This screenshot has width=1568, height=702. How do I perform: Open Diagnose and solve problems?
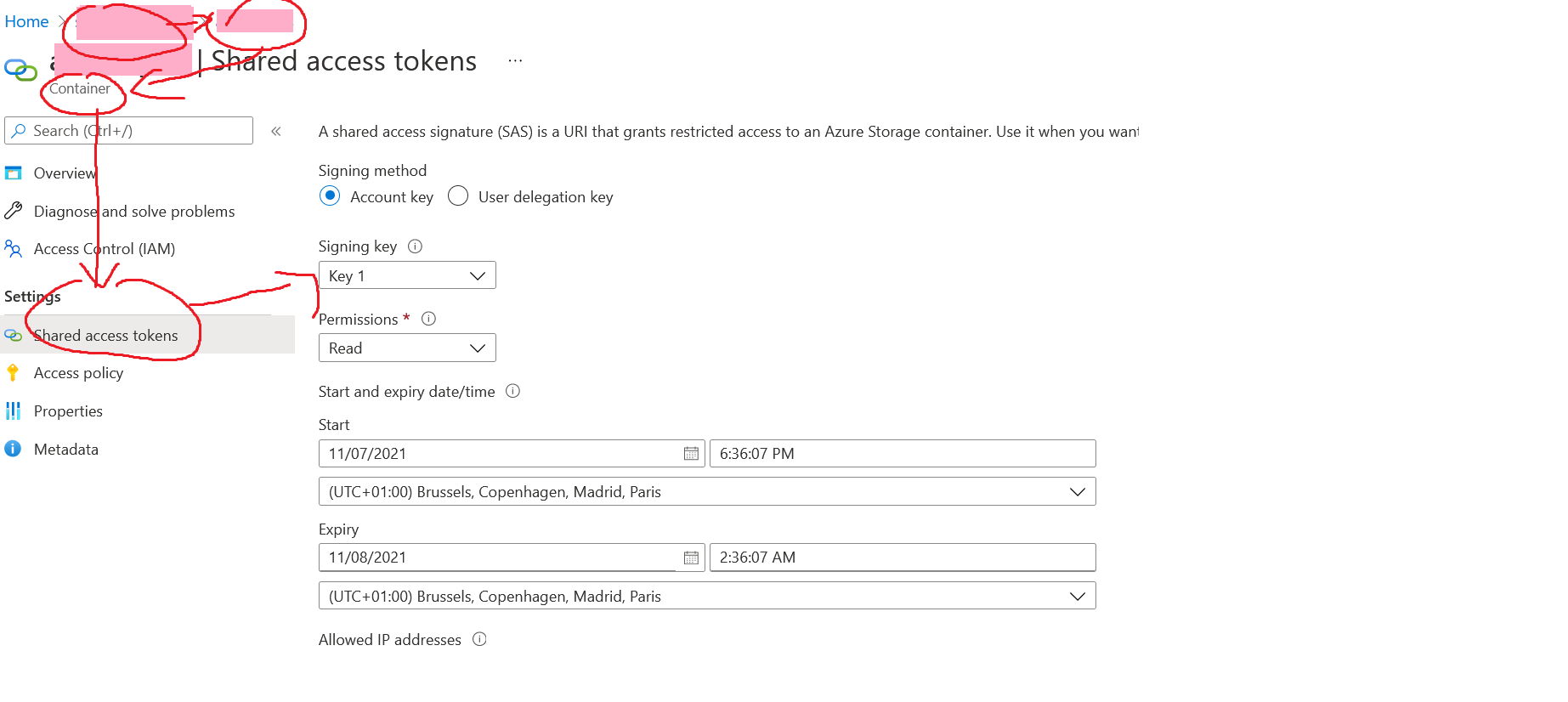click(x=133, y=212)
